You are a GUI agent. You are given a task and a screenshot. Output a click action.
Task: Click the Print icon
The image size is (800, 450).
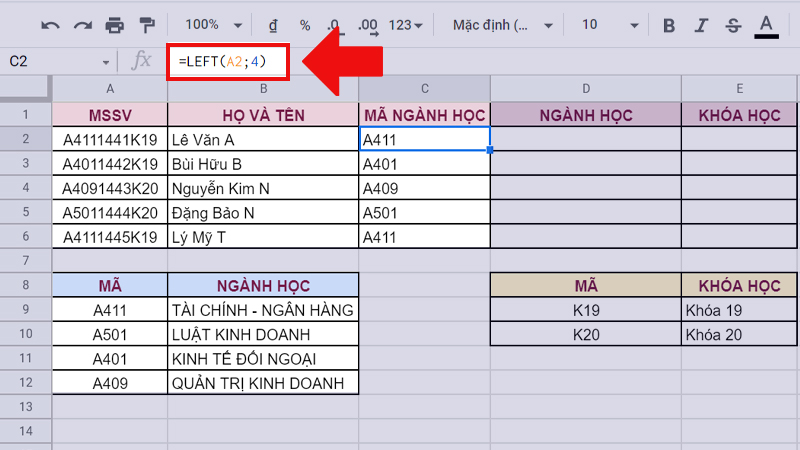(x=115, y=24)
